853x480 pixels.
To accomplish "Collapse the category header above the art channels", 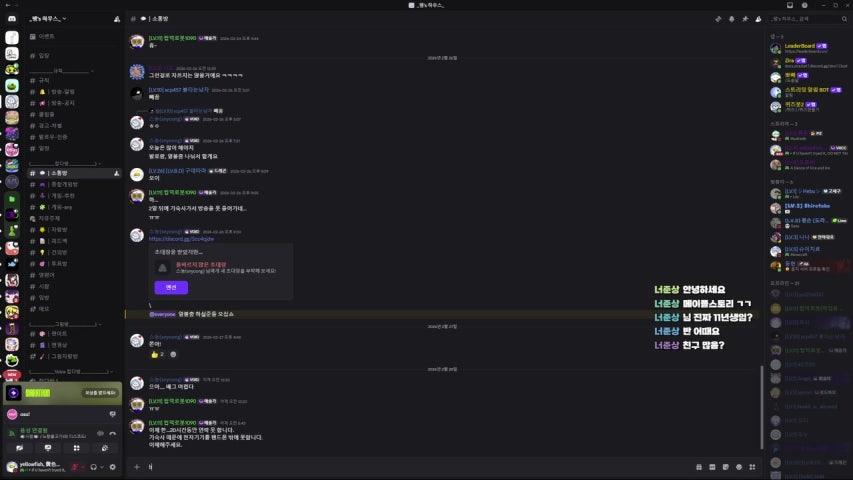I will point(64,324).
